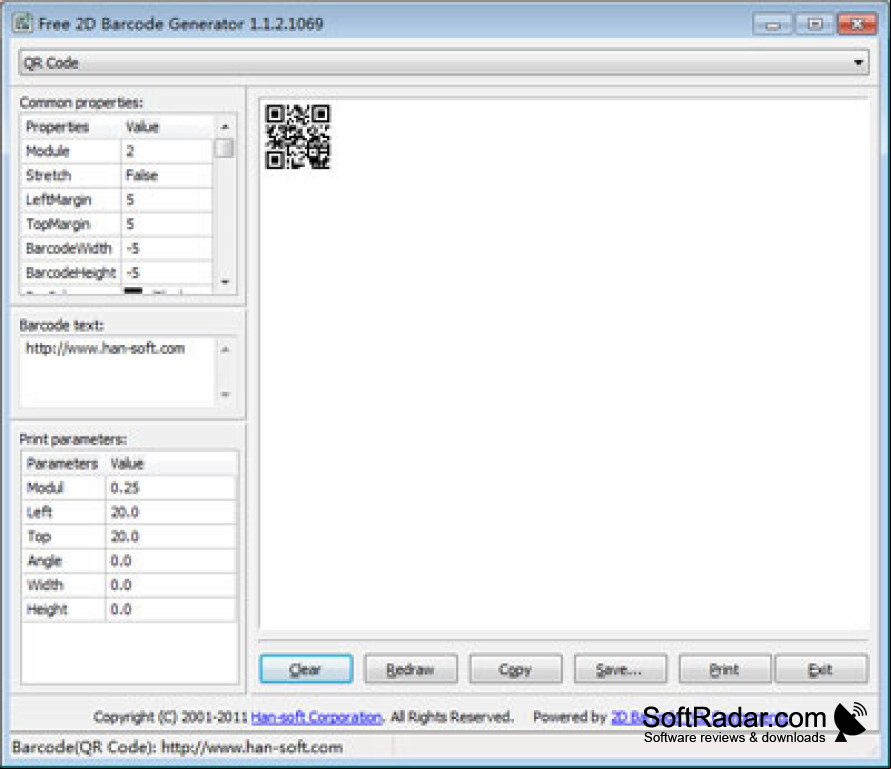Open the QR Code barcode type dropdown
The width and height of the screenshot is (891, 769).
click(x=444, y=63)
